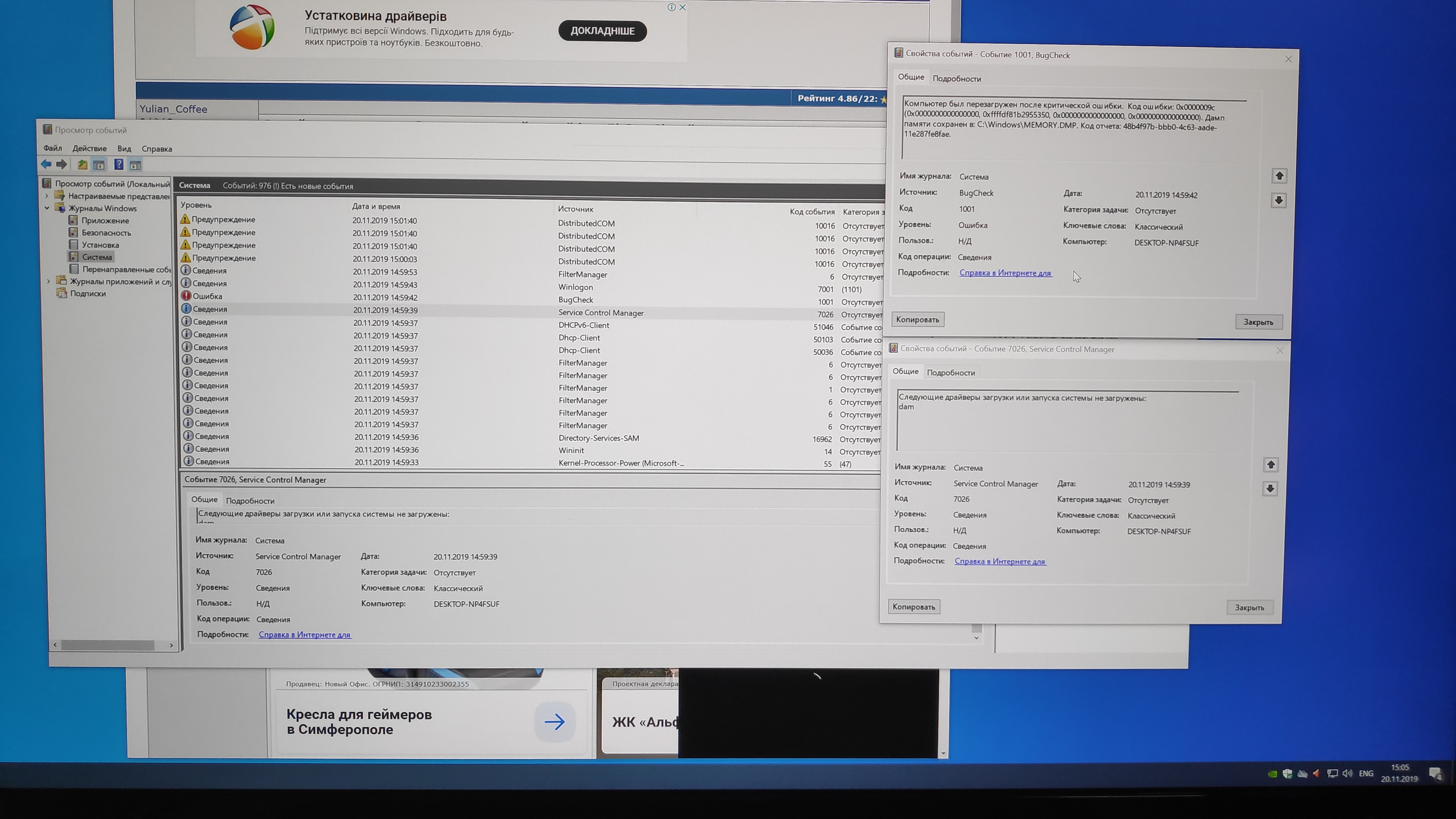Open the Действие menu

pos(89,149)
